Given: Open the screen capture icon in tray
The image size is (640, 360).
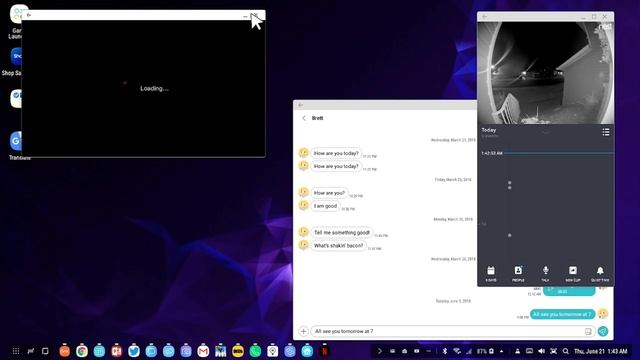Looking at the screenshot, I should point(553,351).
